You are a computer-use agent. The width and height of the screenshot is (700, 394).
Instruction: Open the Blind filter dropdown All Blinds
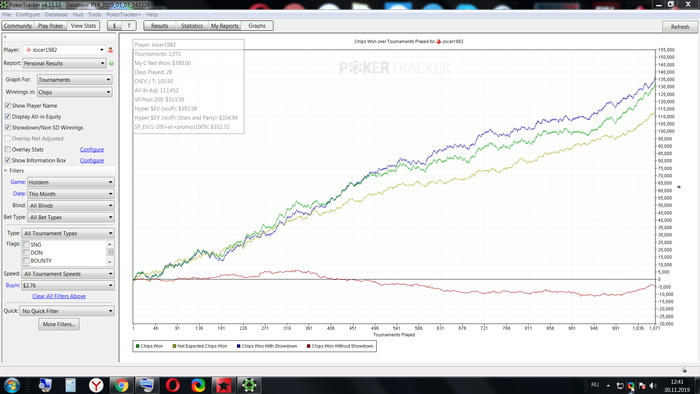(71, 206)
